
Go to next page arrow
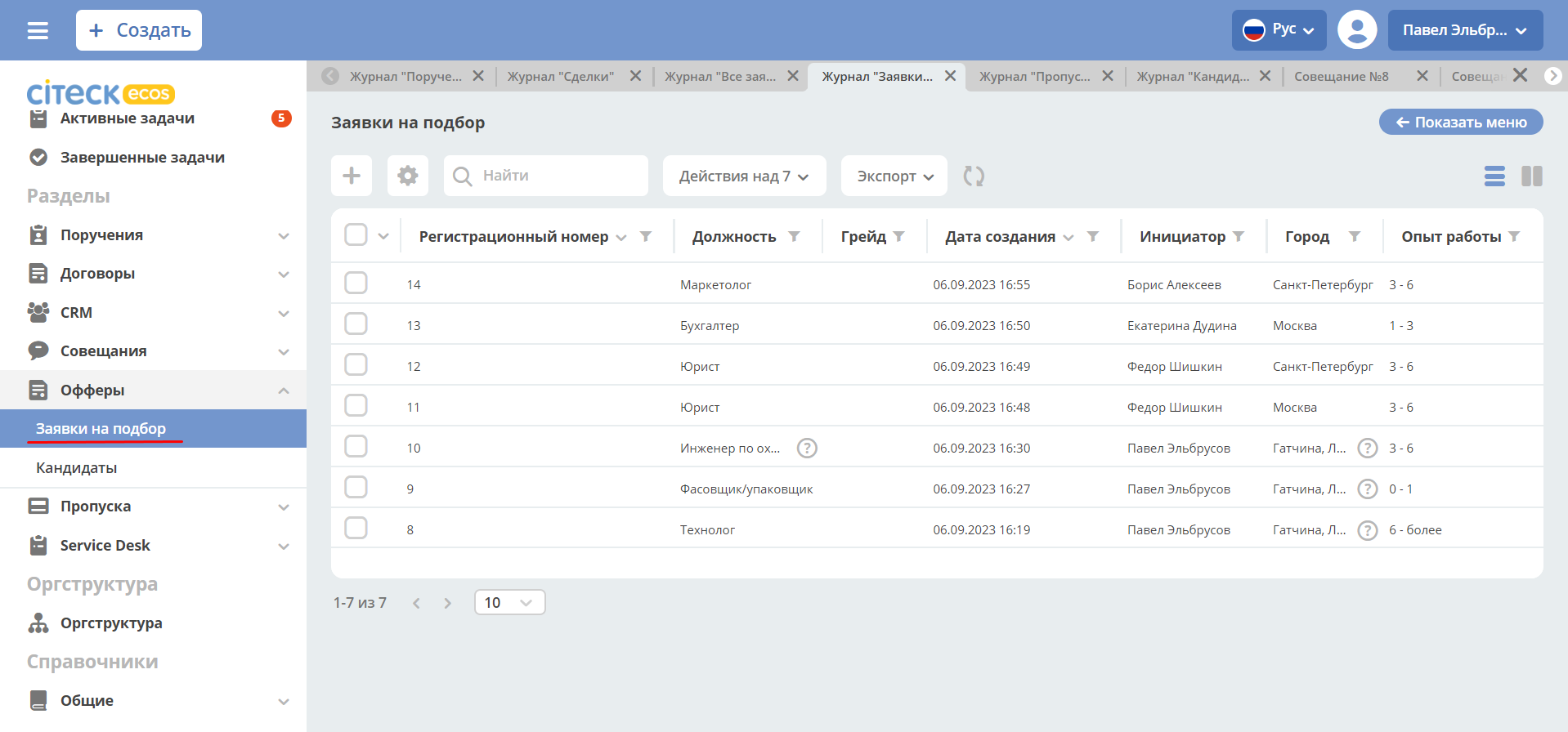[447, 603]
